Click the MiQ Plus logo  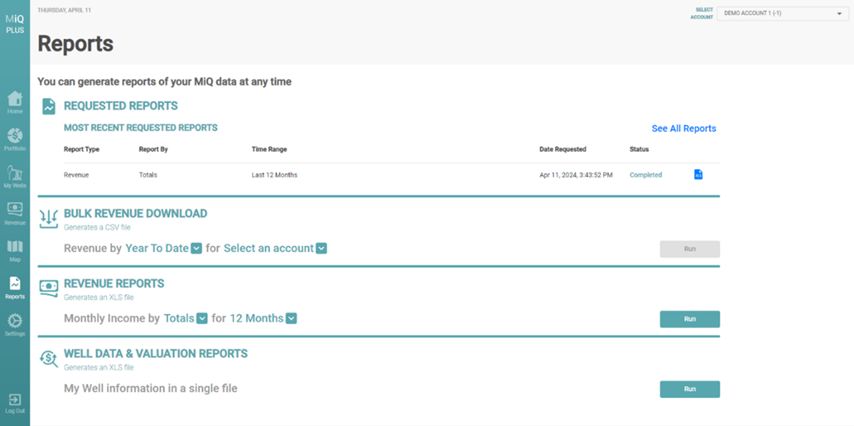[x=15, y=24]
